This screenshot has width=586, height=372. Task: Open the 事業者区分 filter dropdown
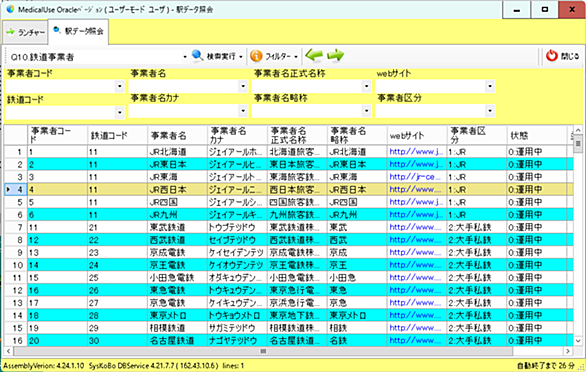tap(490, 111)
